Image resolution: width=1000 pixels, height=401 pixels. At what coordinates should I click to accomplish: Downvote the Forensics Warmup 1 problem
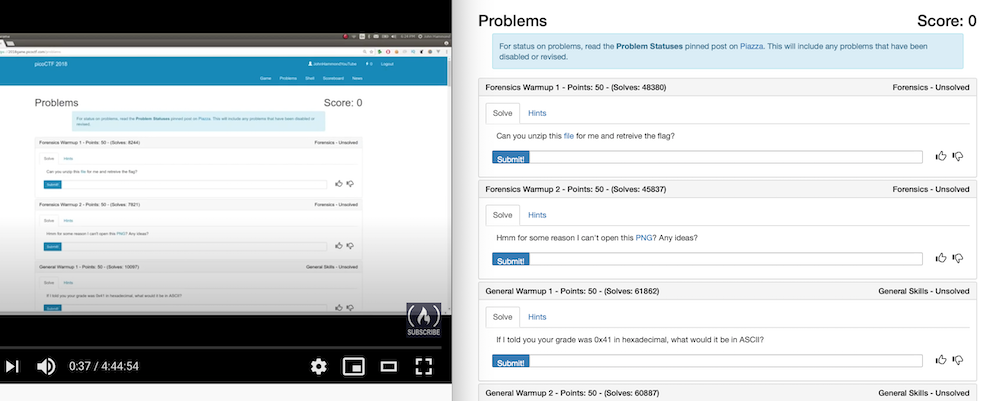tap(957, 156)
